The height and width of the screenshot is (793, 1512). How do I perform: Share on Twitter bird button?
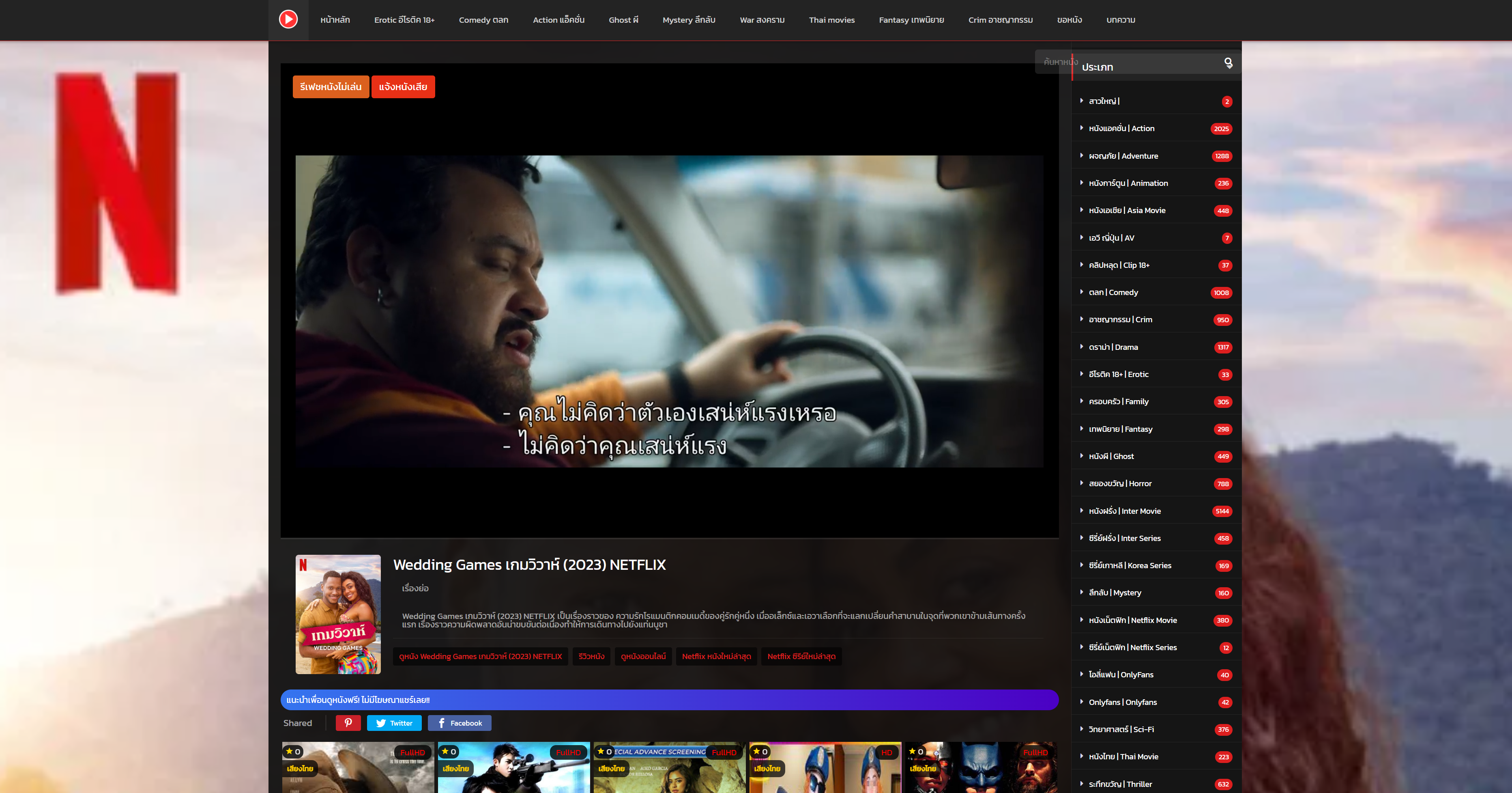pos(394,722)
